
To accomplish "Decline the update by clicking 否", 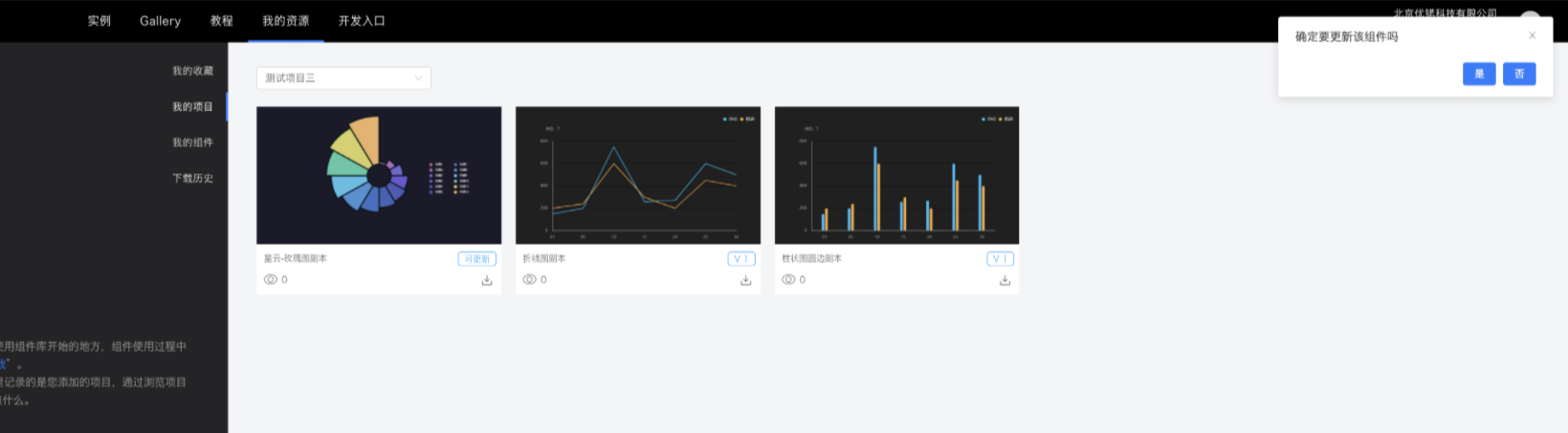I will coord(1519,74).
